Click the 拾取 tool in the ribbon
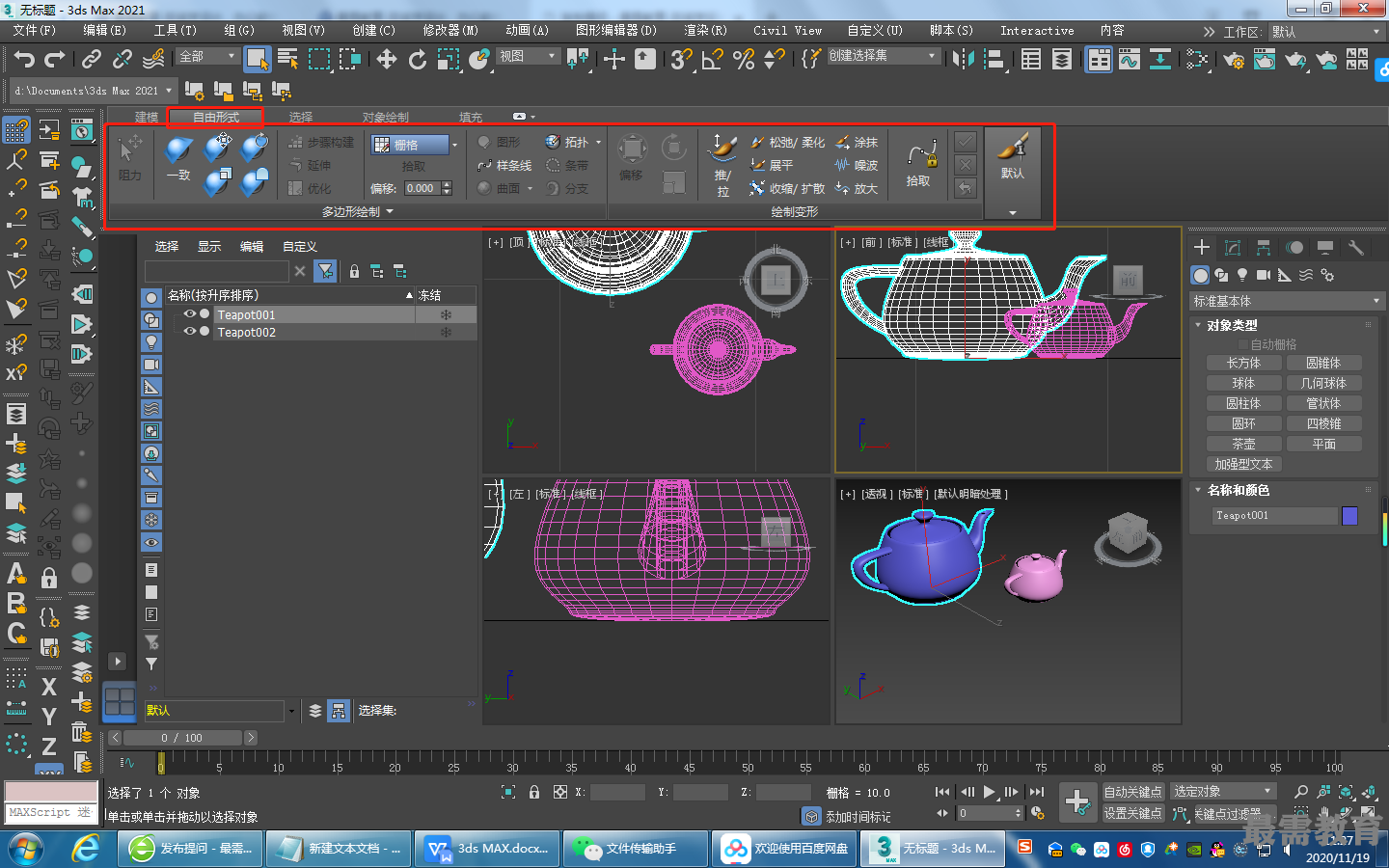 tap(920, 164)
